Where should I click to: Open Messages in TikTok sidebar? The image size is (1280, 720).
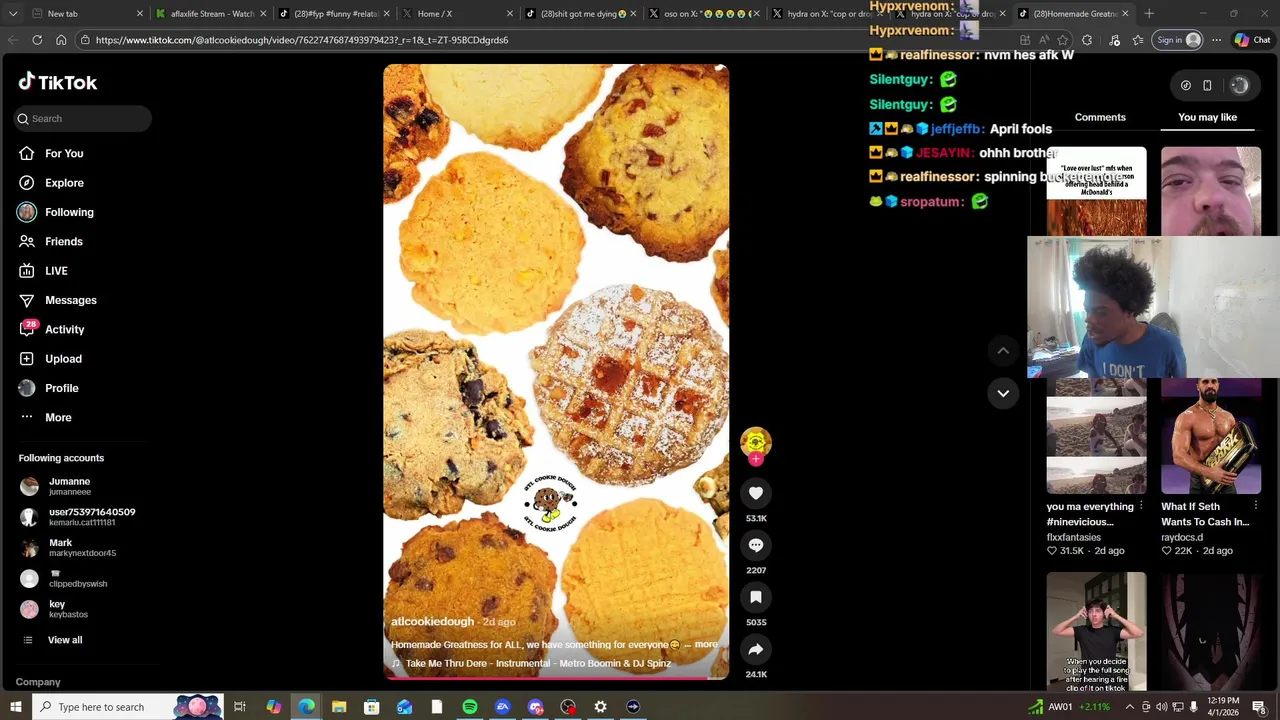tap(70, 300)
